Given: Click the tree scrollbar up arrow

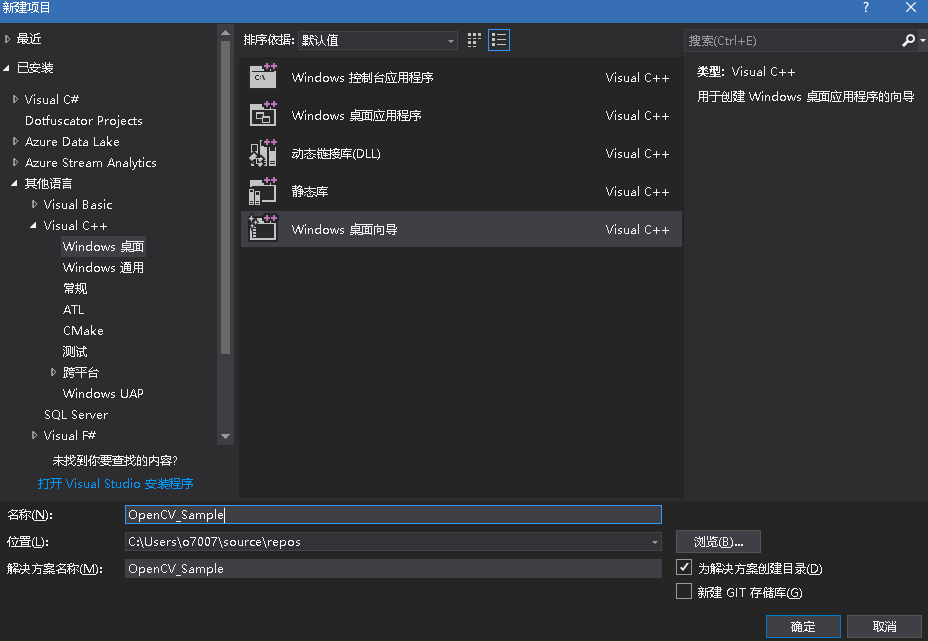Looking at the screenshot, I should 225,33.
